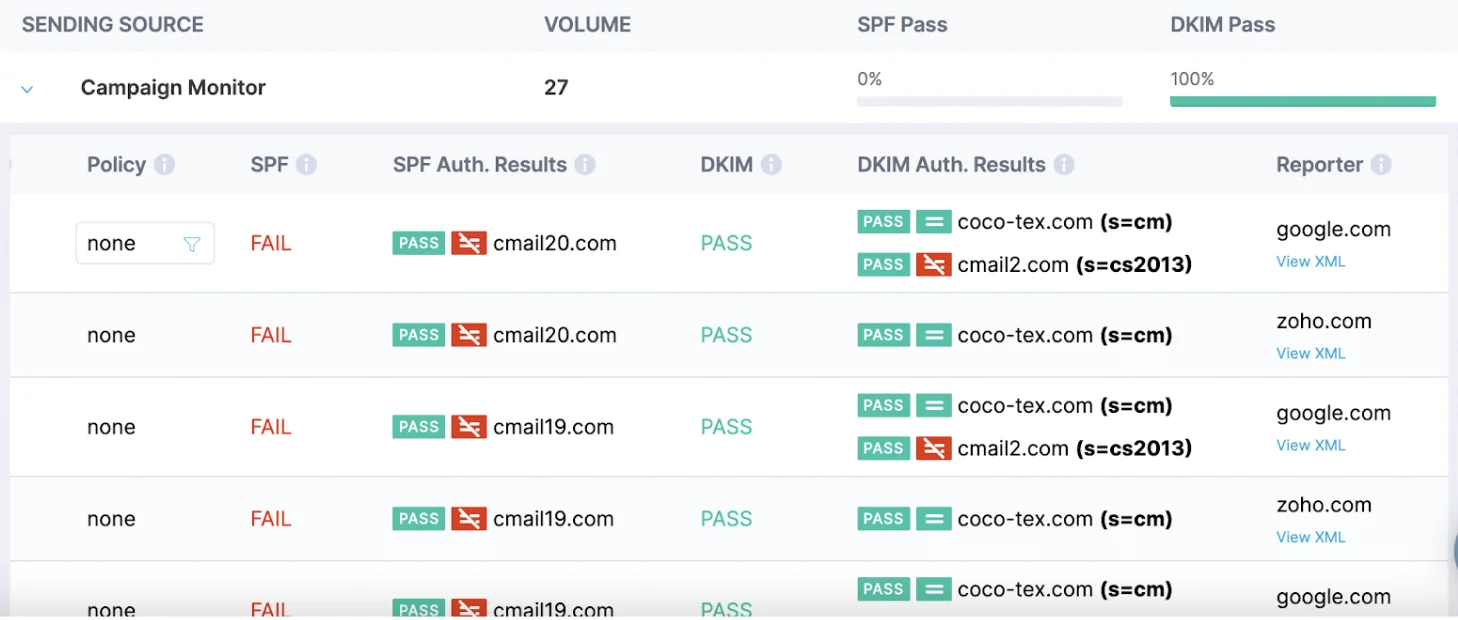Show info for DKIM Auth. Results column
Viewport: 1458px width, 620px height.
click(1064, 165)
